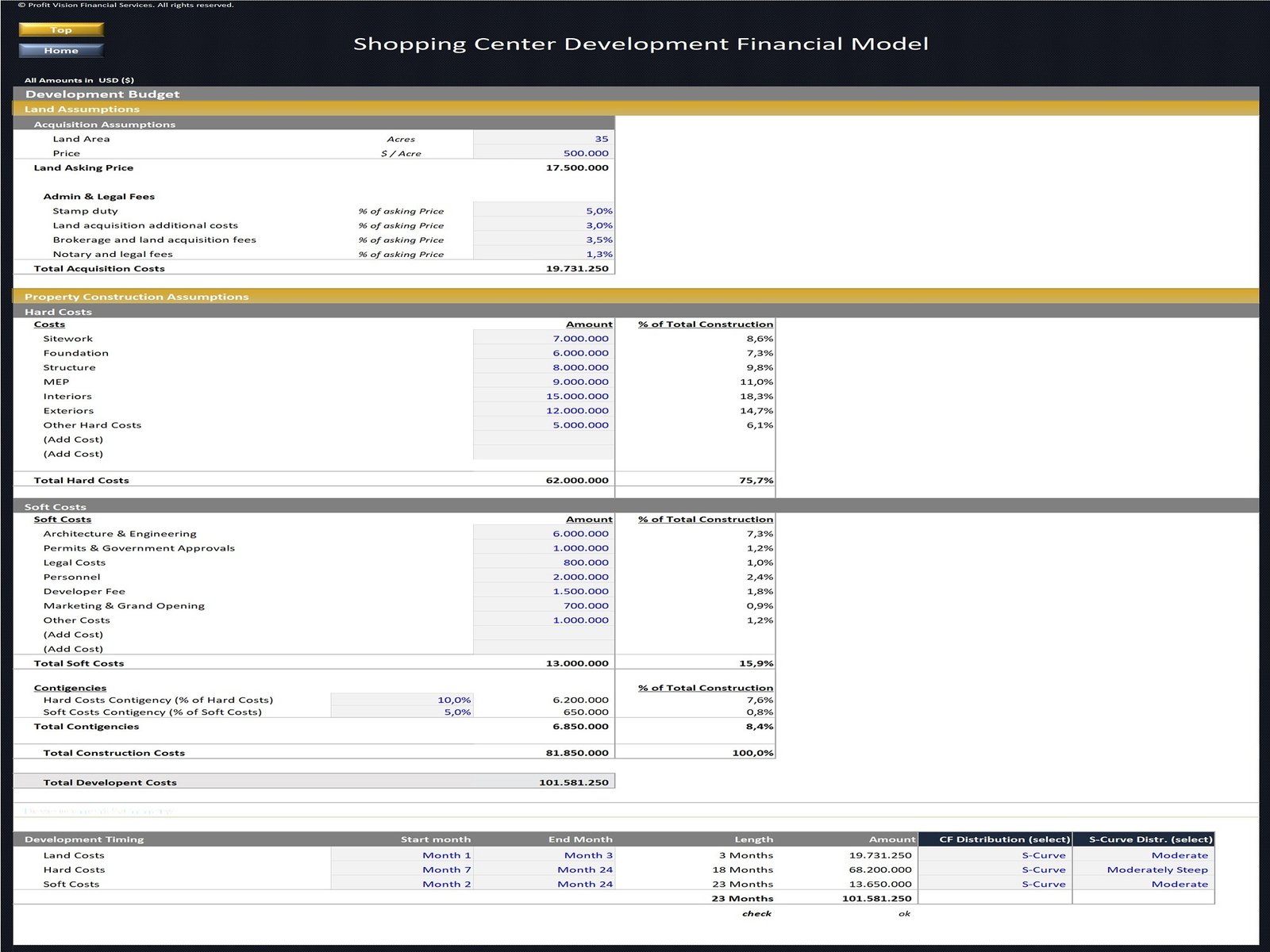Open the Land Costs Start month selector
The height and width of the screenshot is (952, 1270).
pos(402,855)
